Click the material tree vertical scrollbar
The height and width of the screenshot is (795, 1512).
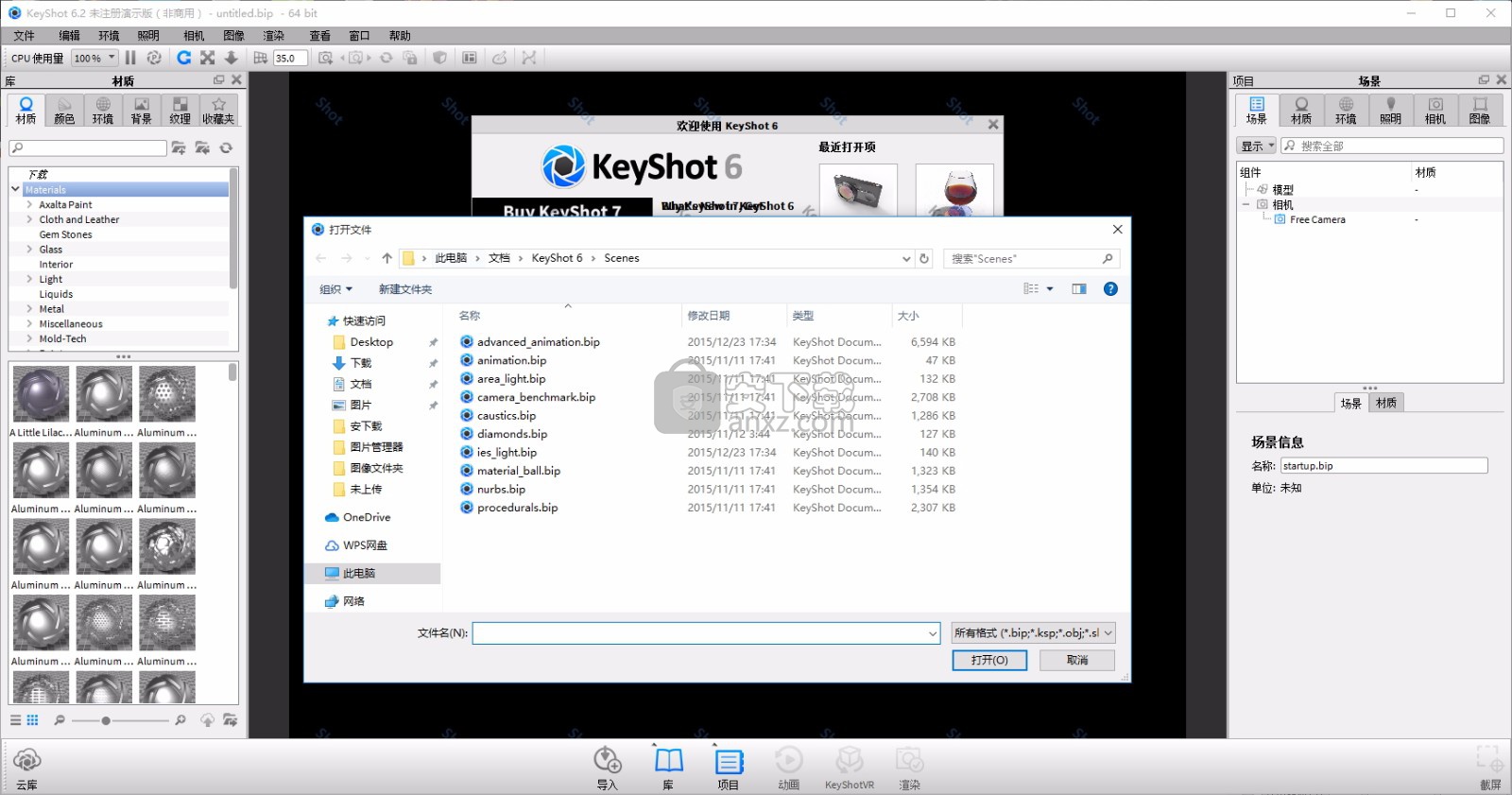click(x=233, y=229)
